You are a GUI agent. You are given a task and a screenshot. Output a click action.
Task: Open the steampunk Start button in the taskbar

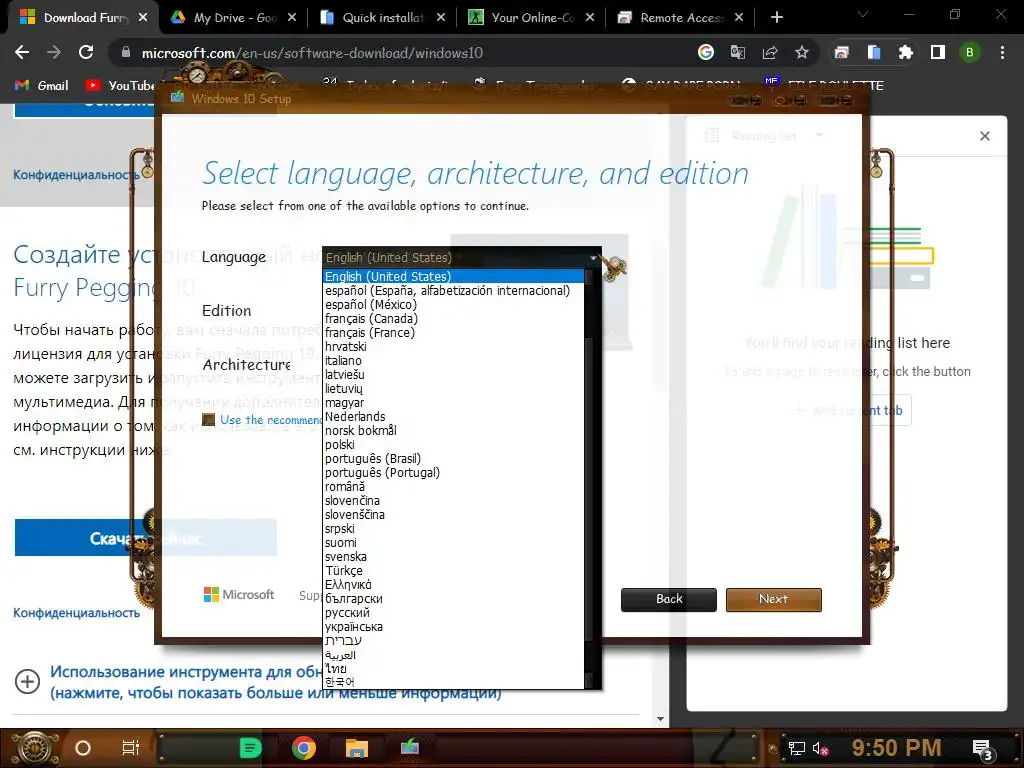click(33, 748)
